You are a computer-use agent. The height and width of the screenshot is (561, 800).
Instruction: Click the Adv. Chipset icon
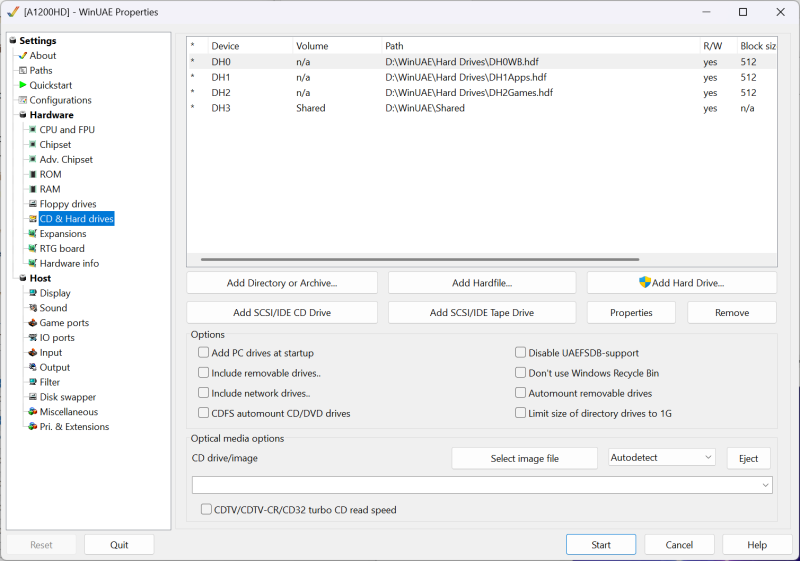(33, 159)
